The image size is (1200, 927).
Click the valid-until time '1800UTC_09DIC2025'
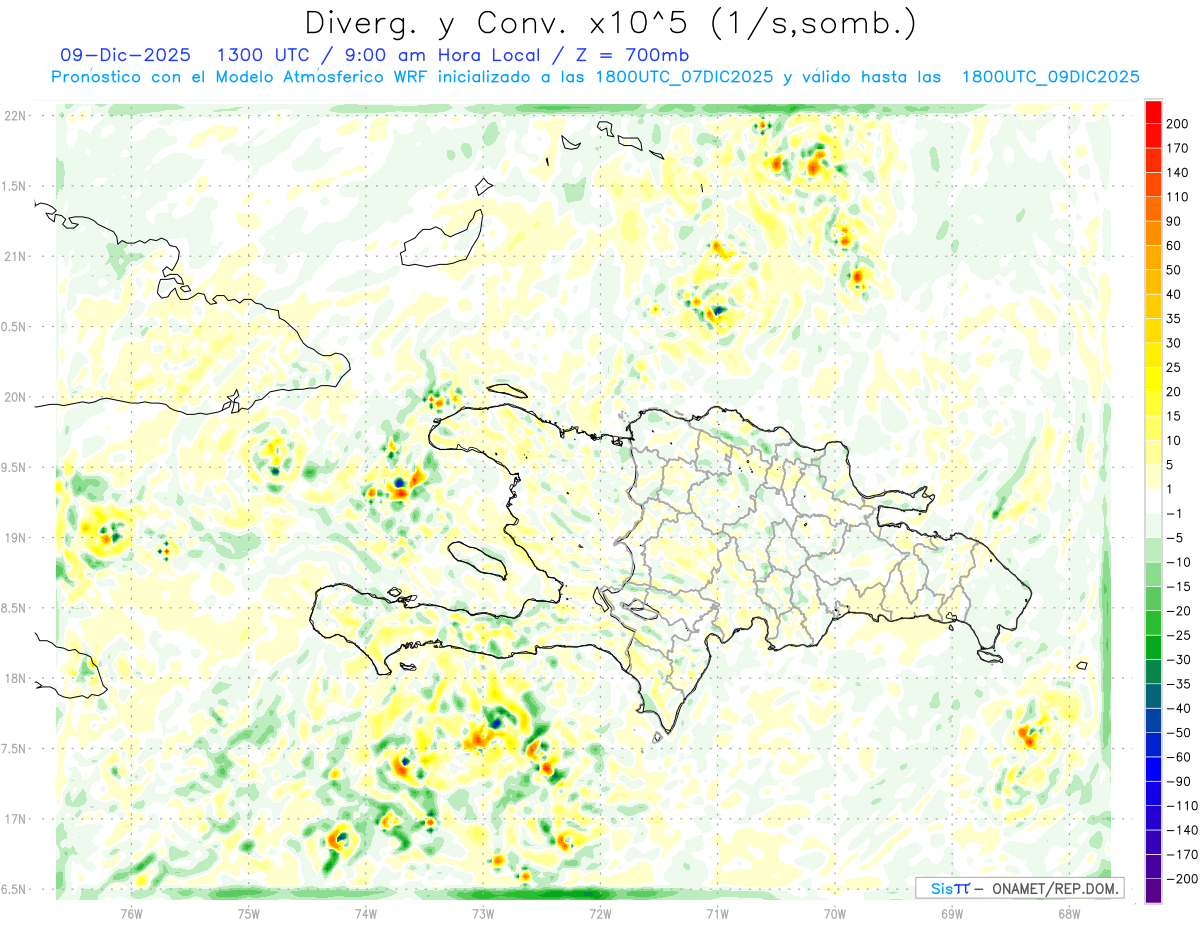click(x=1050, y=77)
